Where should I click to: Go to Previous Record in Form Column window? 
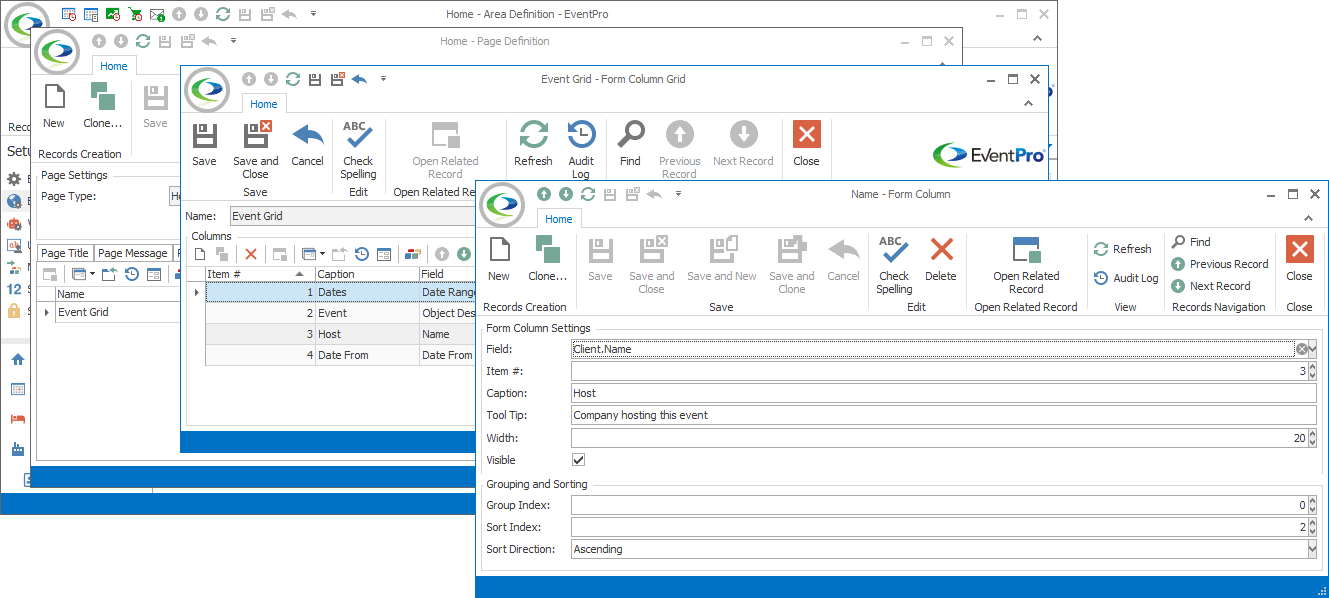(1219, 264)
